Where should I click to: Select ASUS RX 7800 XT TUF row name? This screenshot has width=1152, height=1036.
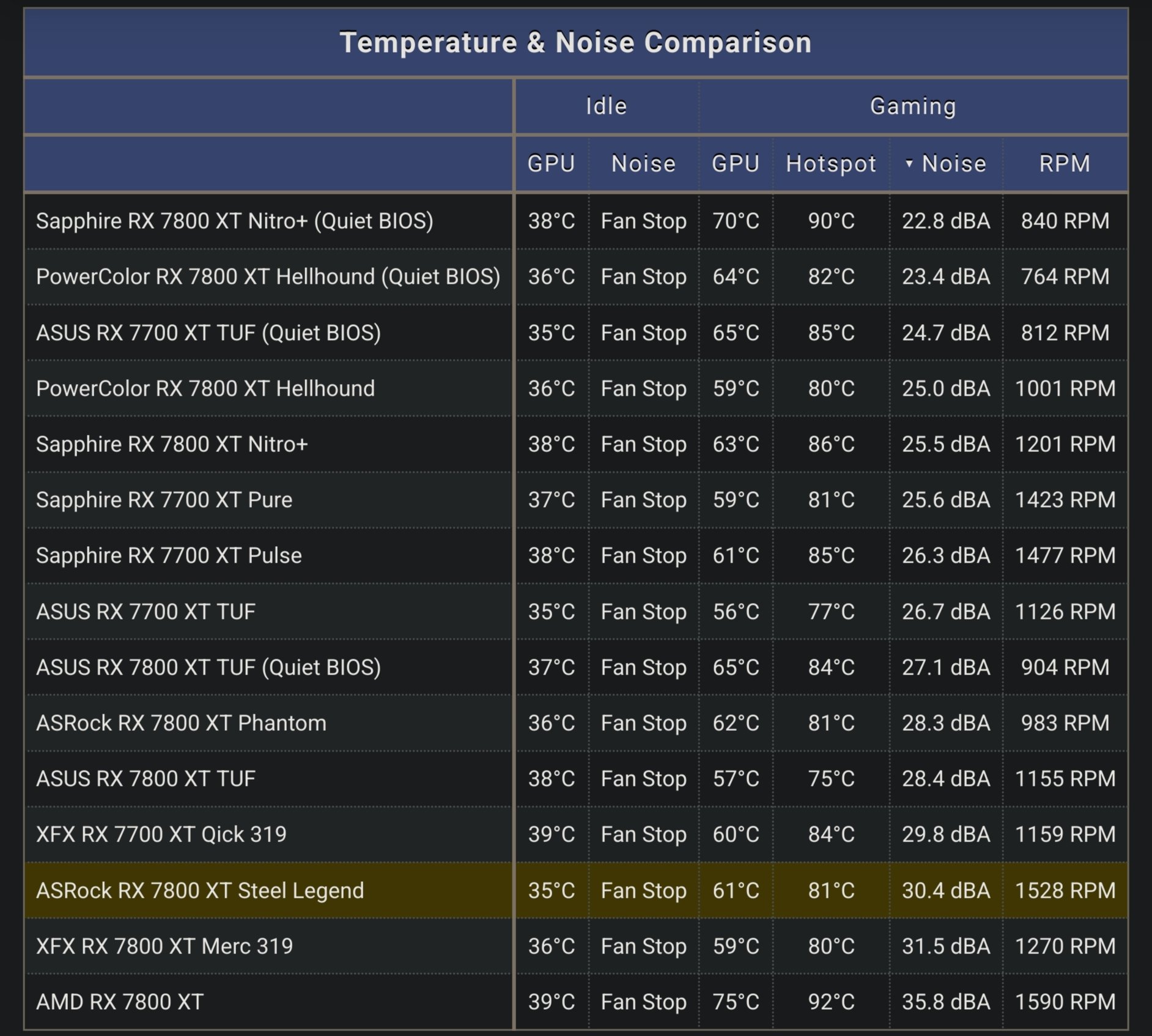point(146,779)
